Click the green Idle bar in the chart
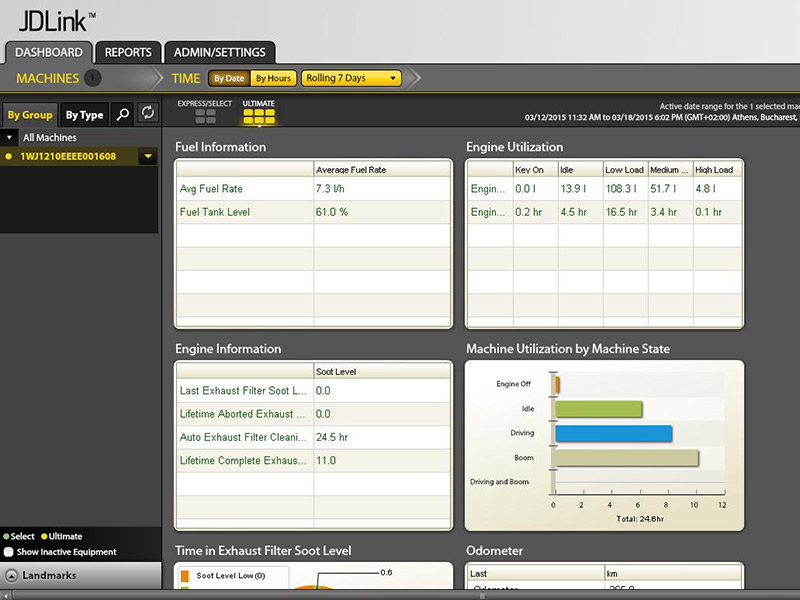The image size is (800, 600). [x=598, y=409]
